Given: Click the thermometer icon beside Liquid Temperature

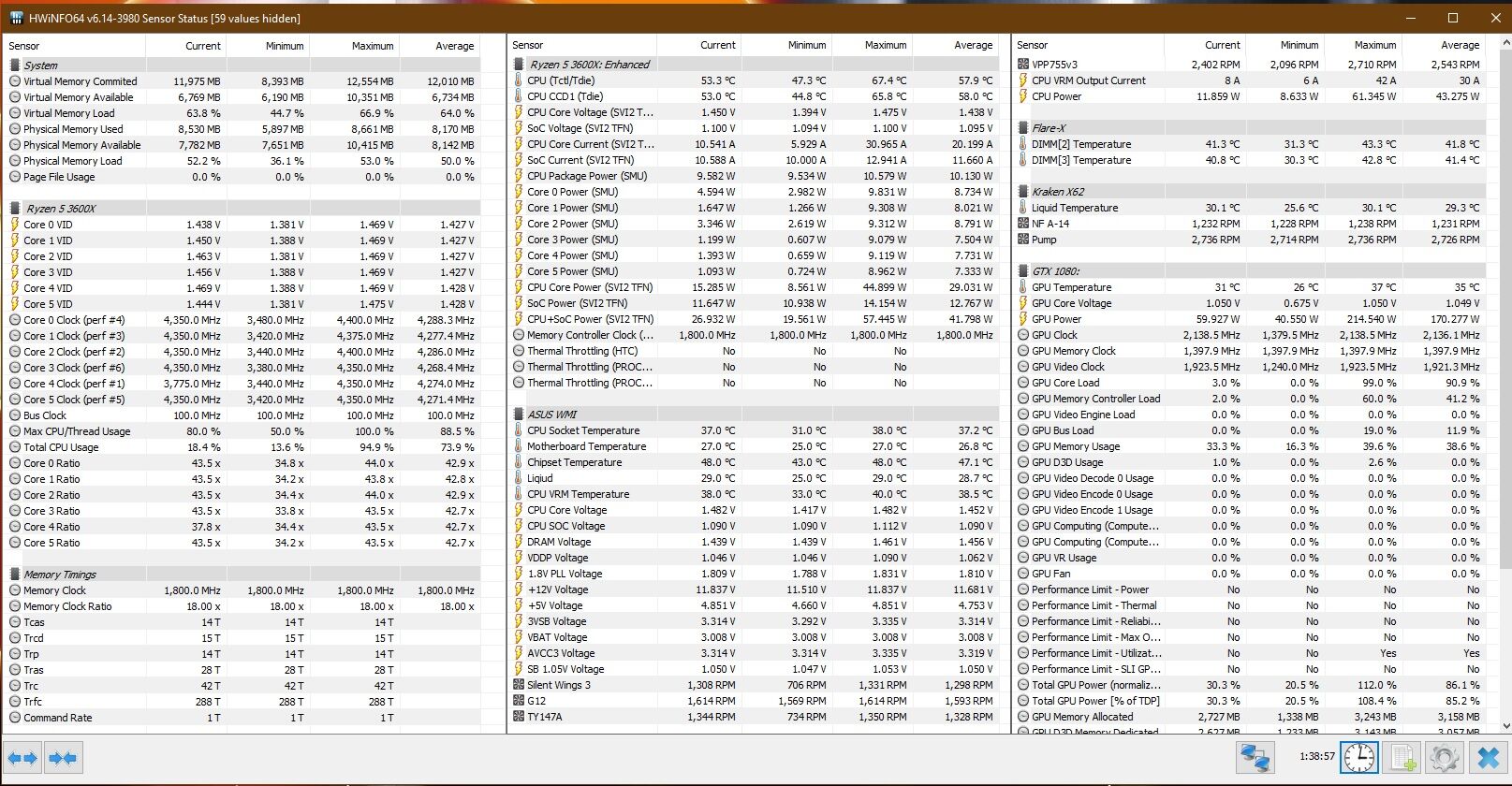Looking at the screenshot, I should pyautogui.click(x=1023, y=208).
